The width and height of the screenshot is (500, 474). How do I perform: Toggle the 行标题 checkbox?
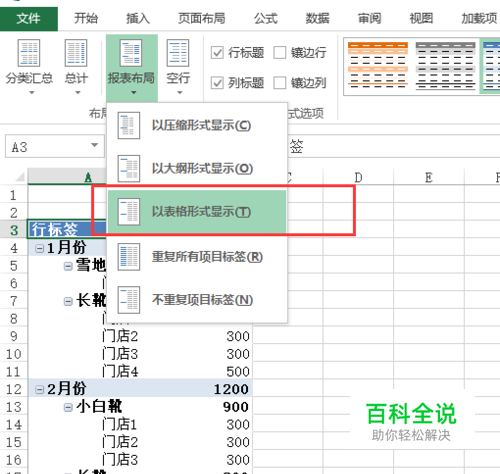click(217, 53)
